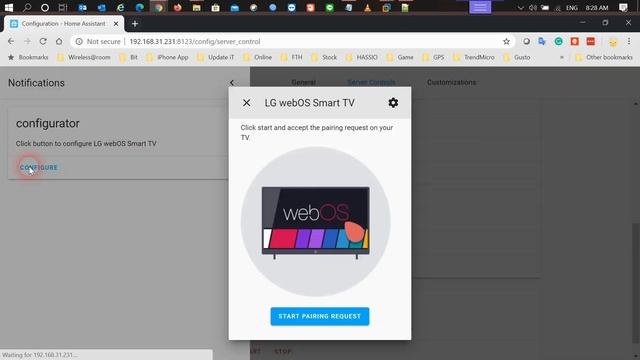640x360 pixels.
Task: Open the TrendMicro bookmark folder
Action: click(474, 57)
